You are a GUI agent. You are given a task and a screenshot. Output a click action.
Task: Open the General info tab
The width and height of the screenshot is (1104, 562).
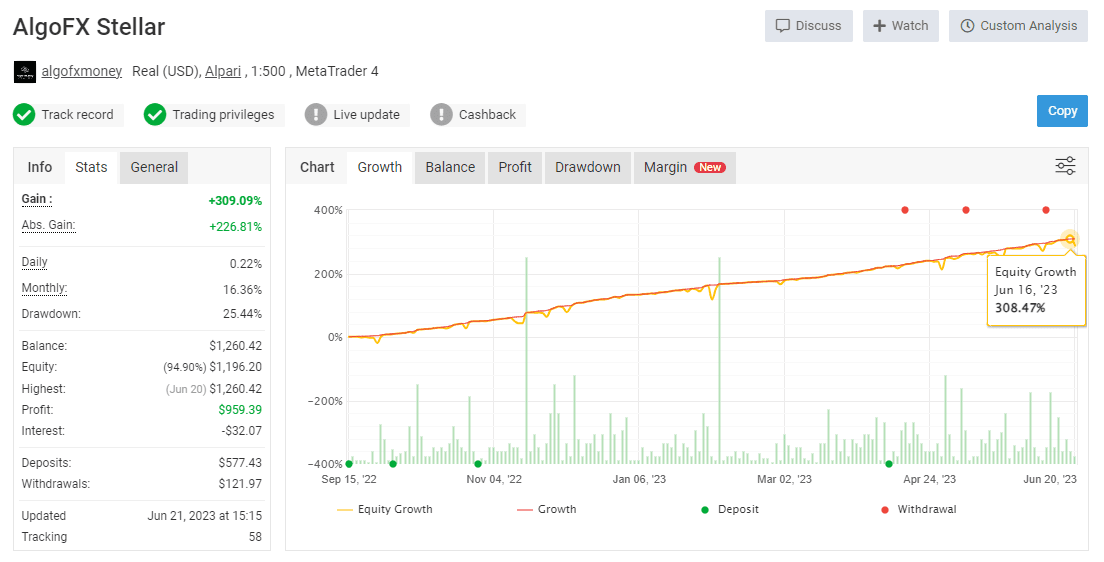(x=154, y=168)
